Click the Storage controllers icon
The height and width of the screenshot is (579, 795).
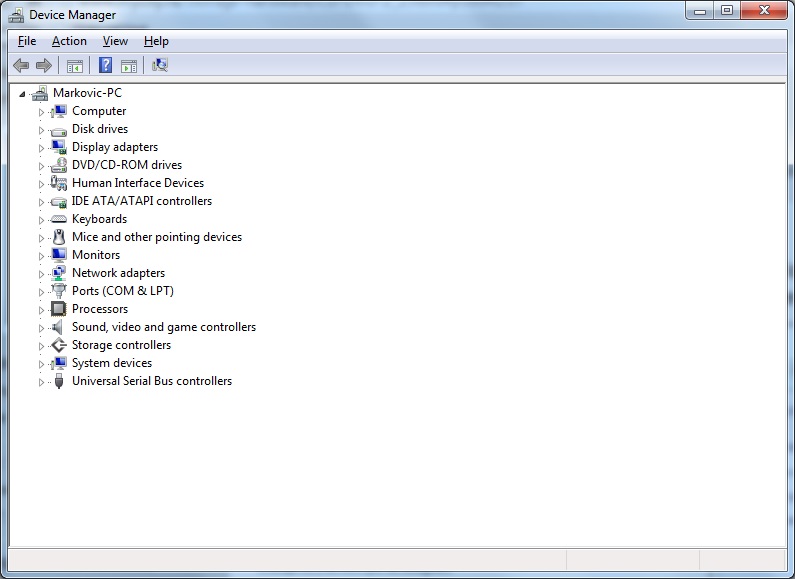click(x=59, y=345)
